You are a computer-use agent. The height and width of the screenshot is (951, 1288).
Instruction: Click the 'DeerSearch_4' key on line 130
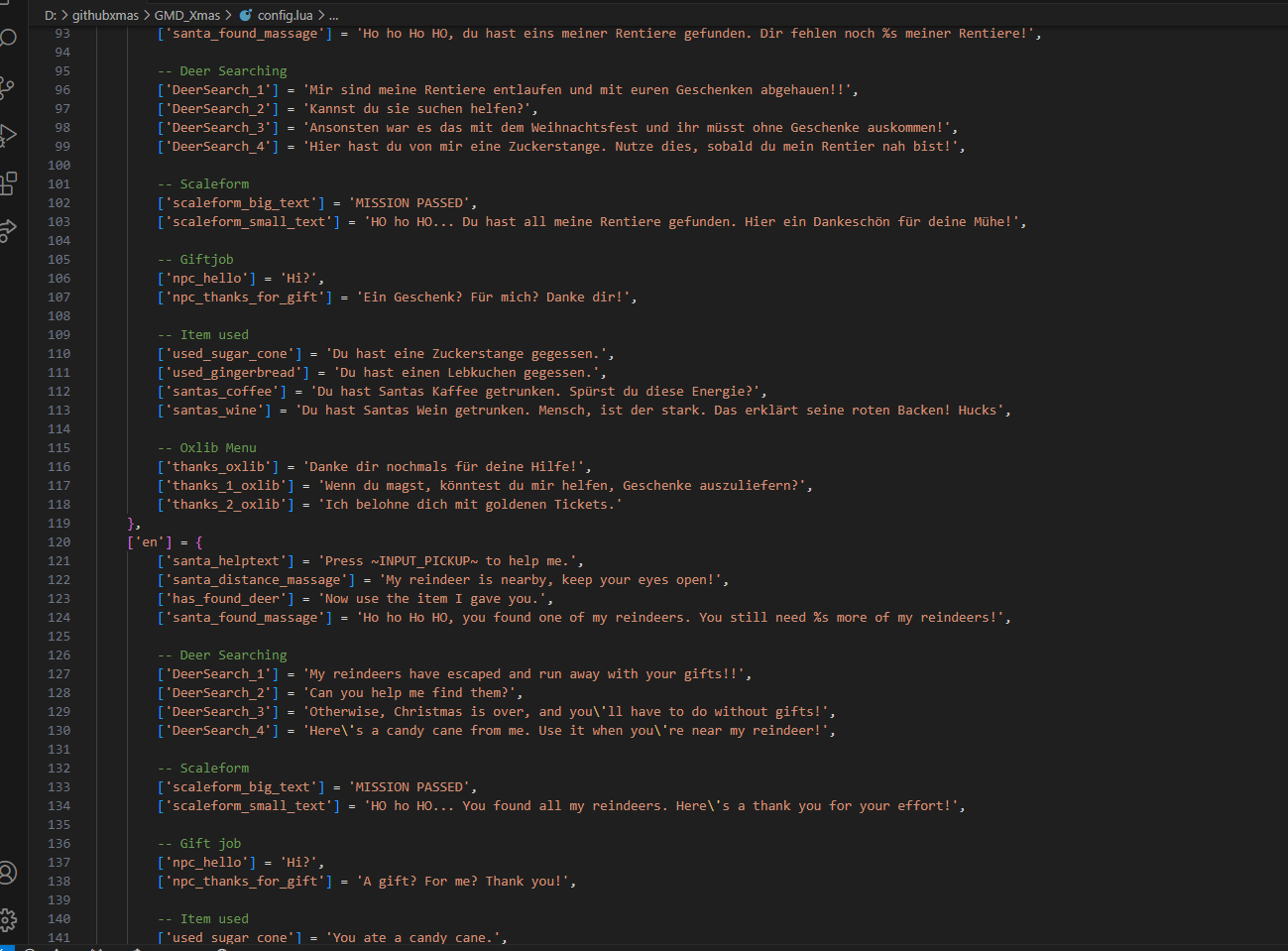[218, 731]
